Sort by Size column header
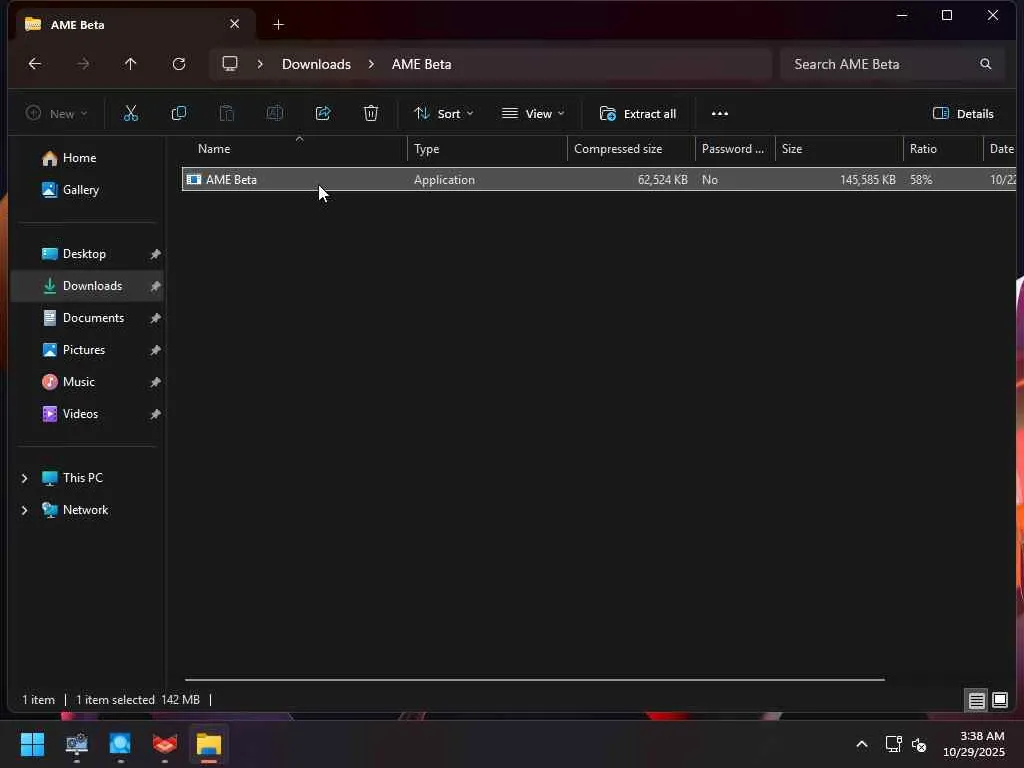The width and height of the screenshot is (1024, 768). pyautogui.click(x=839, y=149)
